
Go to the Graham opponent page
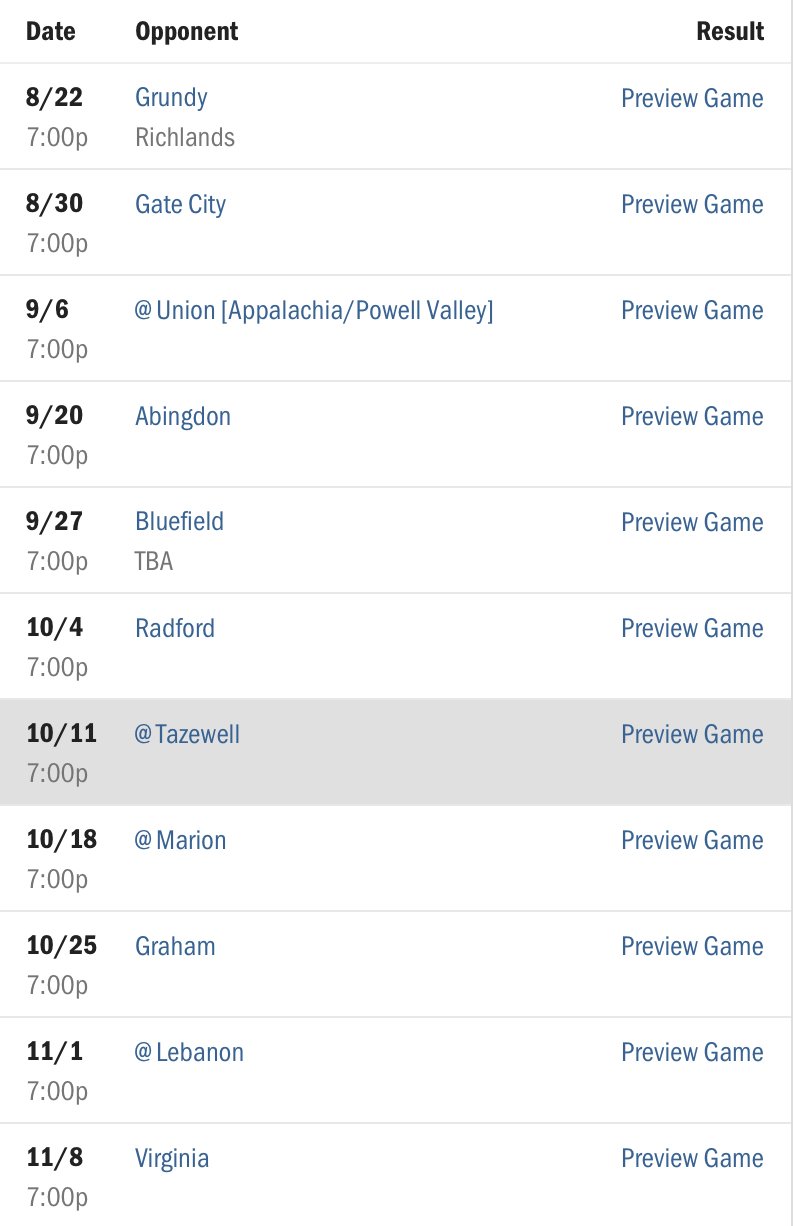pyautogui.click(x=175, y=946)
